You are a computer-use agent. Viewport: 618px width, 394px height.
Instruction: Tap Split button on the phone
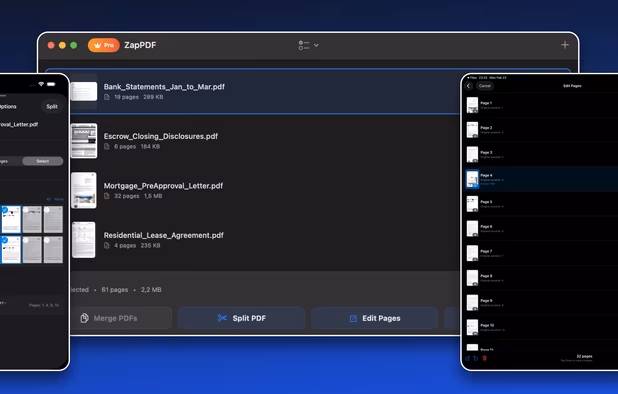(52, 106)
